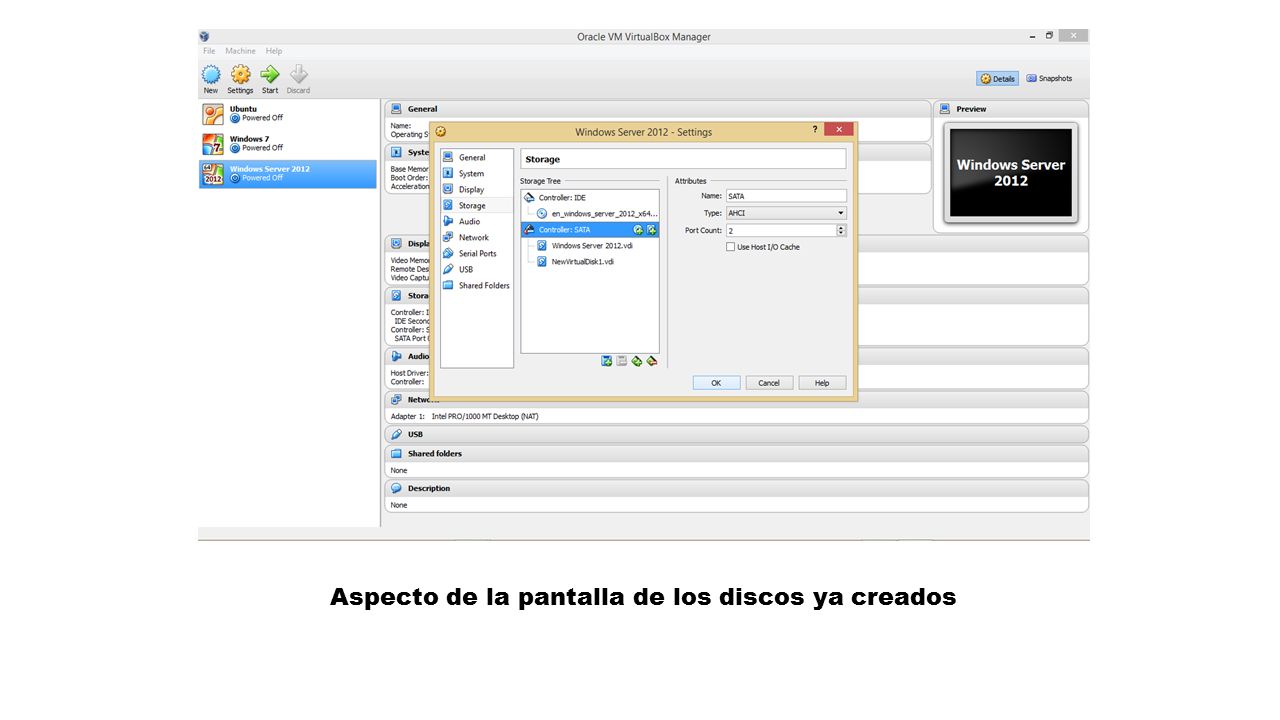The height and width of the screenshot is (720, 1280).
Task: Add CD/DVD device on the SATA controller row
Action: [638, 230]
